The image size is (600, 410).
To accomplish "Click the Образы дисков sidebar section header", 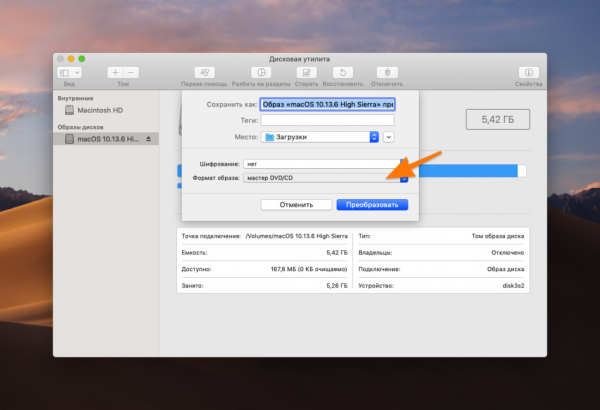I will click(x=80, y=127).
